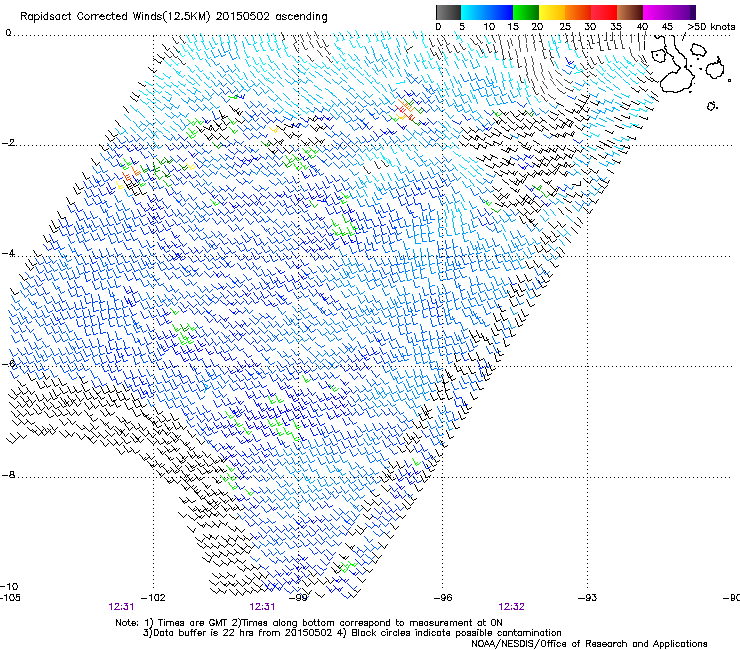Click the magenta 40-45 knots legend segment
This screenshot has width=740, height=650.
pyautogui.click(x=656, y=12)
